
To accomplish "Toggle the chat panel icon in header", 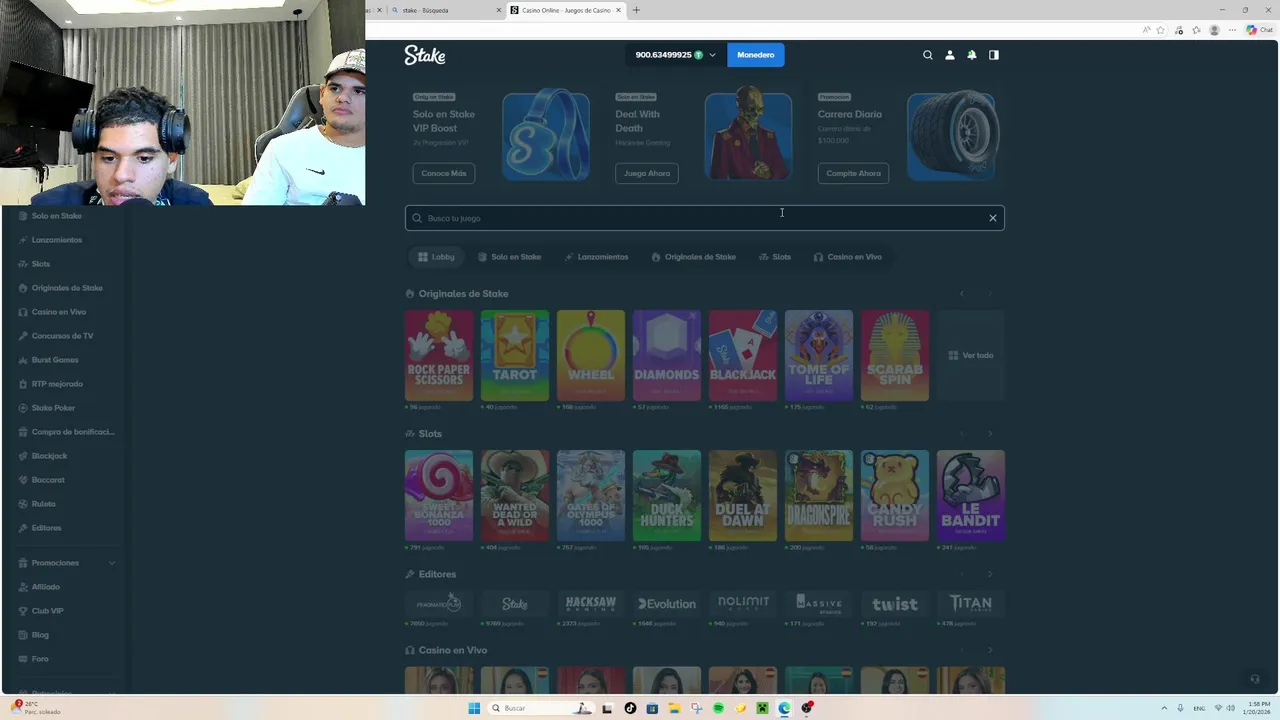I will coord(994,55).
